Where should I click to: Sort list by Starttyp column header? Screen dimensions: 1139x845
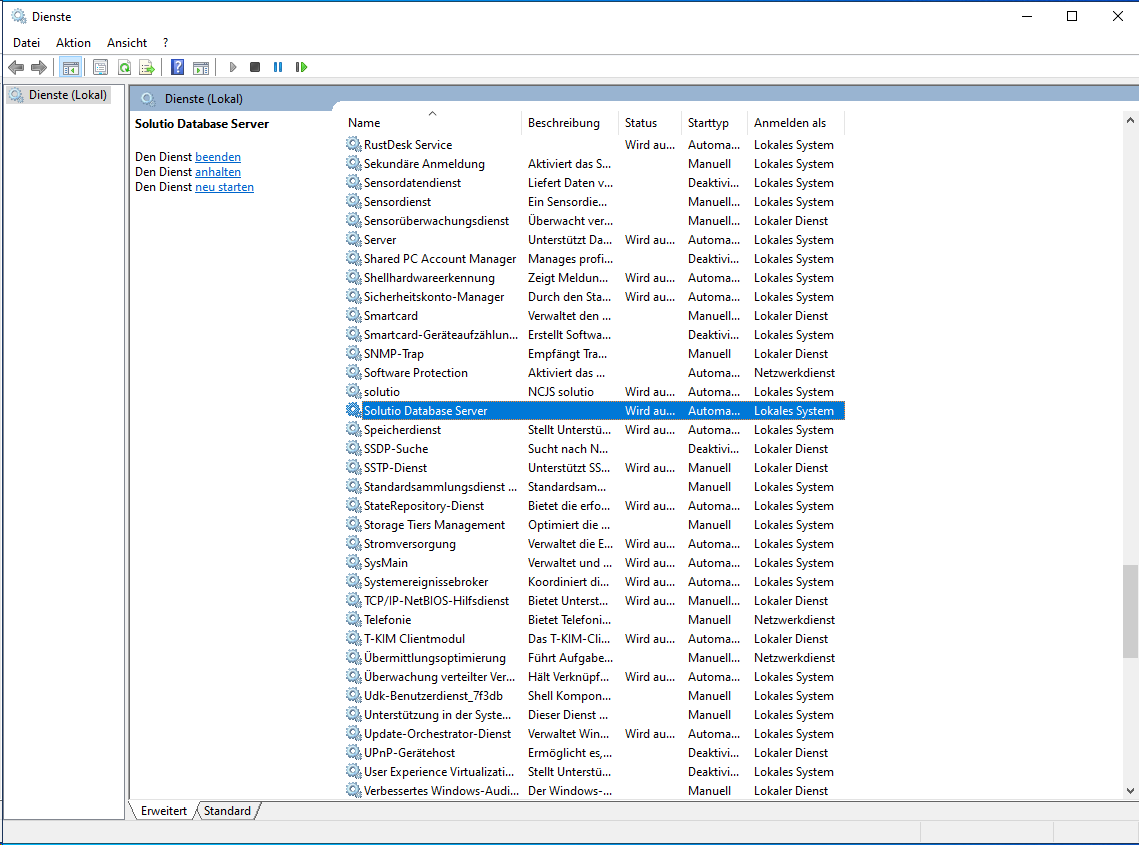[708, 123]
